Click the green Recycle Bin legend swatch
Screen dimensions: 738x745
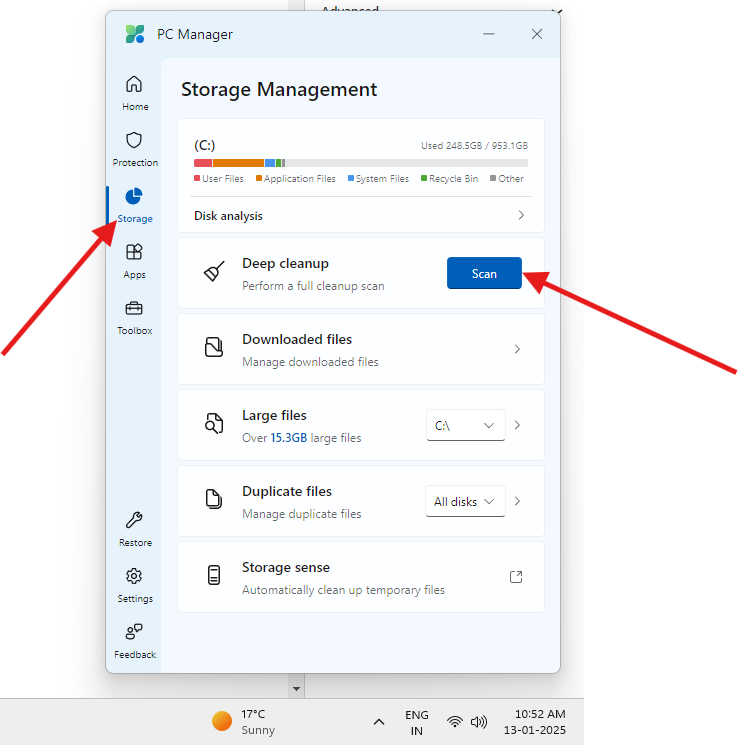click(x=424, y=178)
